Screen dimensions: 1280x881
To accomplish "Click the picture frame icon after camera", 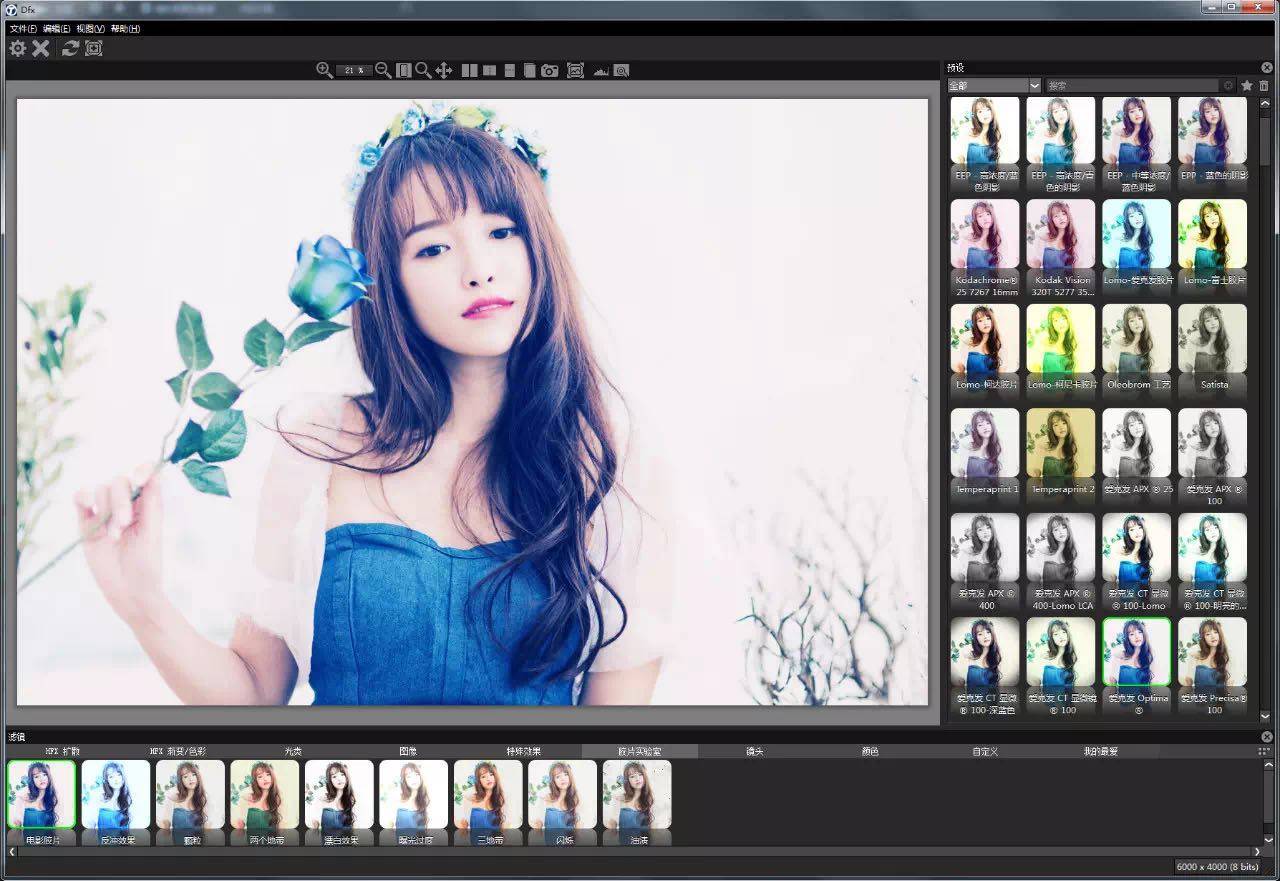I will 575,70.
